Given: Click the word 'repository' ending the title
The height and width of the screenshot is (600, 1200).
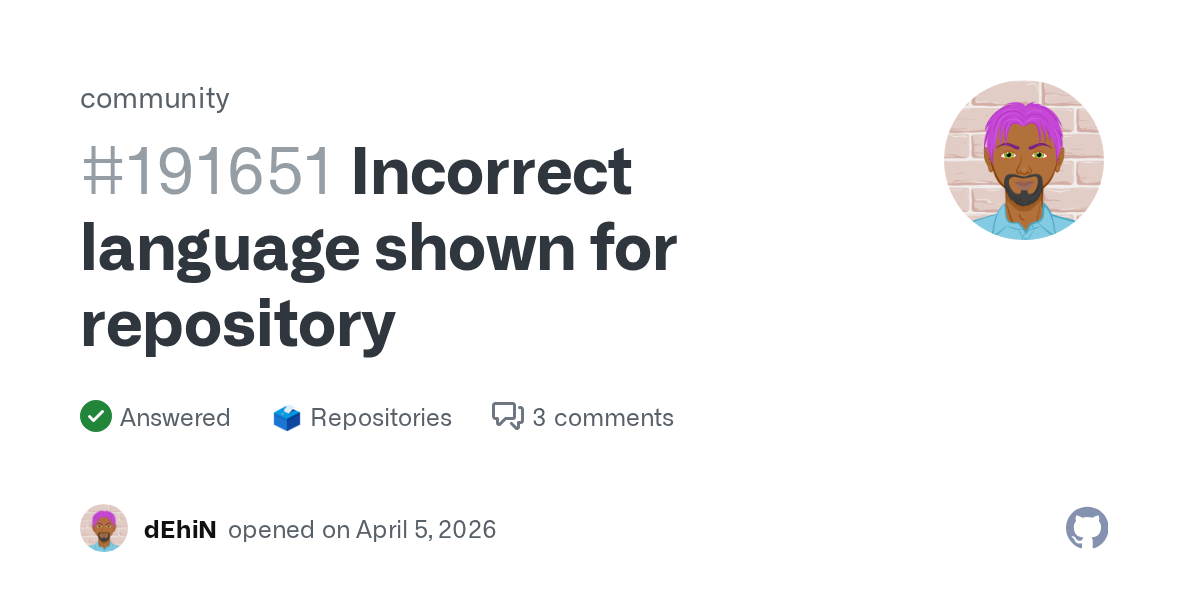Looking at the screenshot, I should click(238, 324).
